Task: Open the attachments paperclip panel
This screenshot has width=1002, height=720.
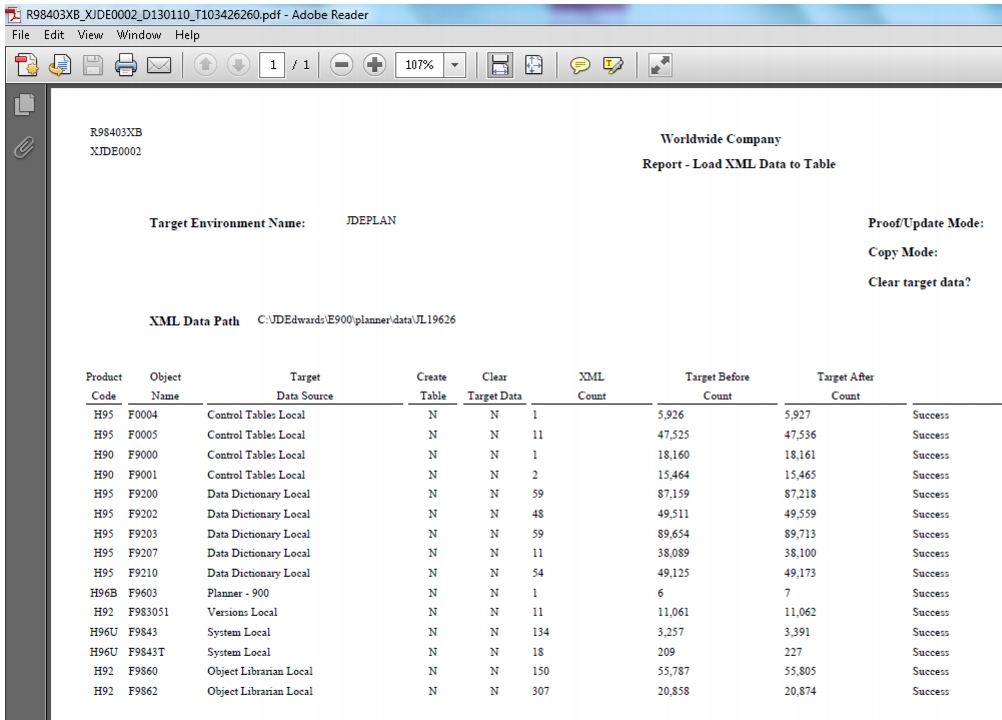Action: (x=24, y=148)
